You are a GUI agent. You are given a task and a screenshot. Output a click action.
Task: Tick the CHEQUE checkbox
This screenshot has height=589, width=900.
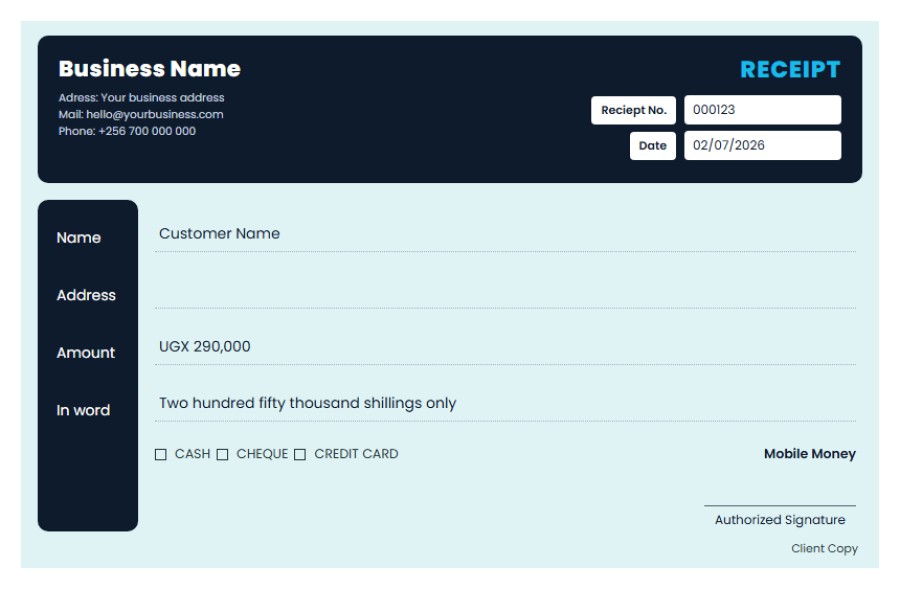point(222,455)
